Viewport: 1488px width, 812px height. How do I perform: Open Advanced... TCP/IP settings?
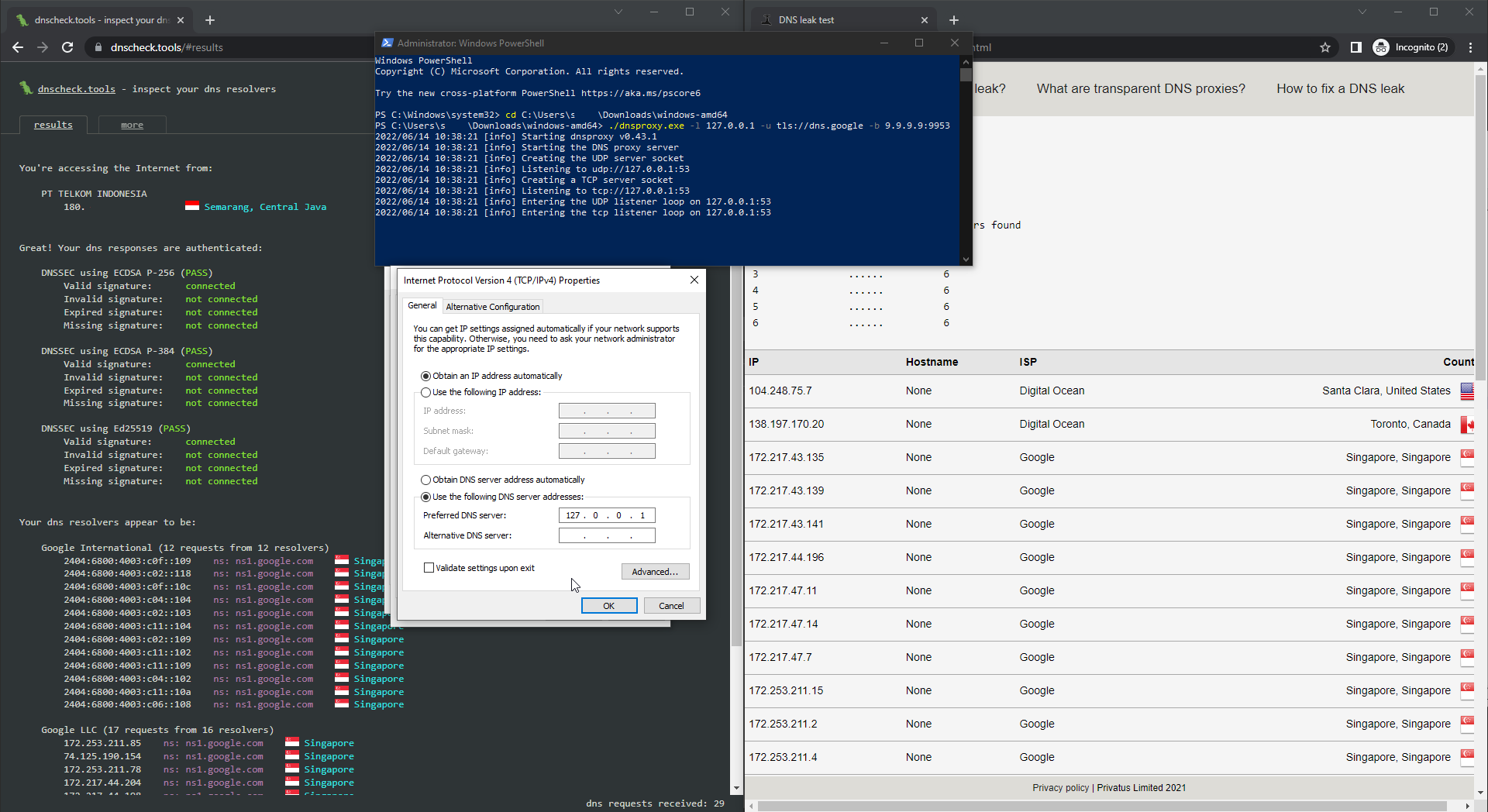pos(655,572)
